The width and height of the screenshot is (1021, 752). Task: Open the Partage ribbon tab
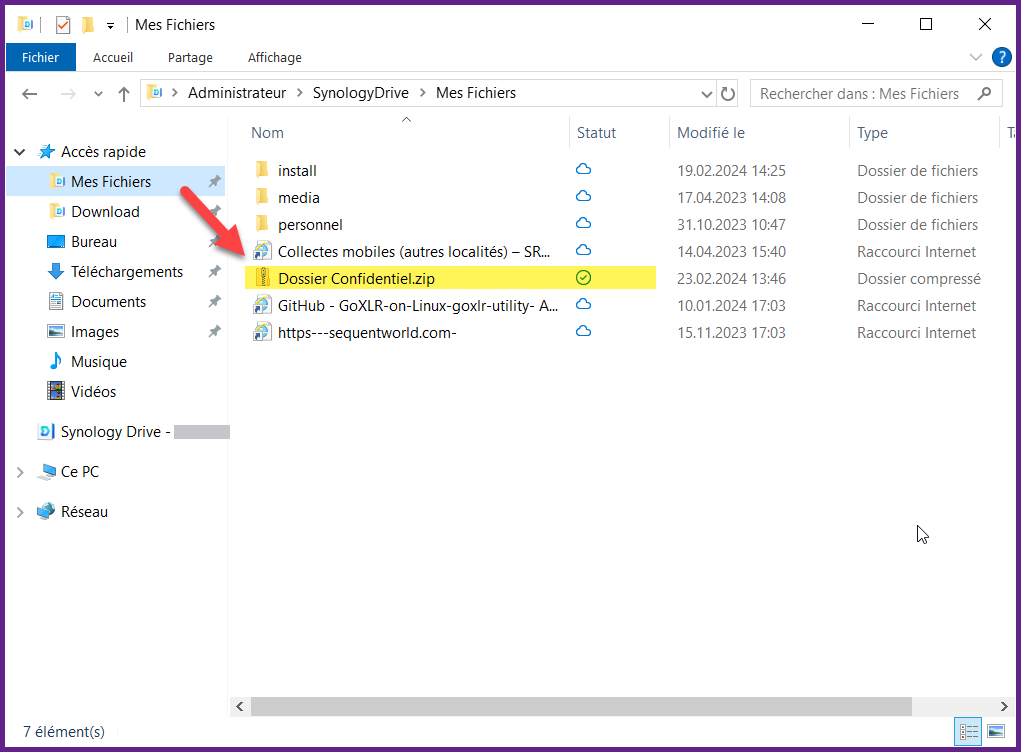tap(190, 58)
